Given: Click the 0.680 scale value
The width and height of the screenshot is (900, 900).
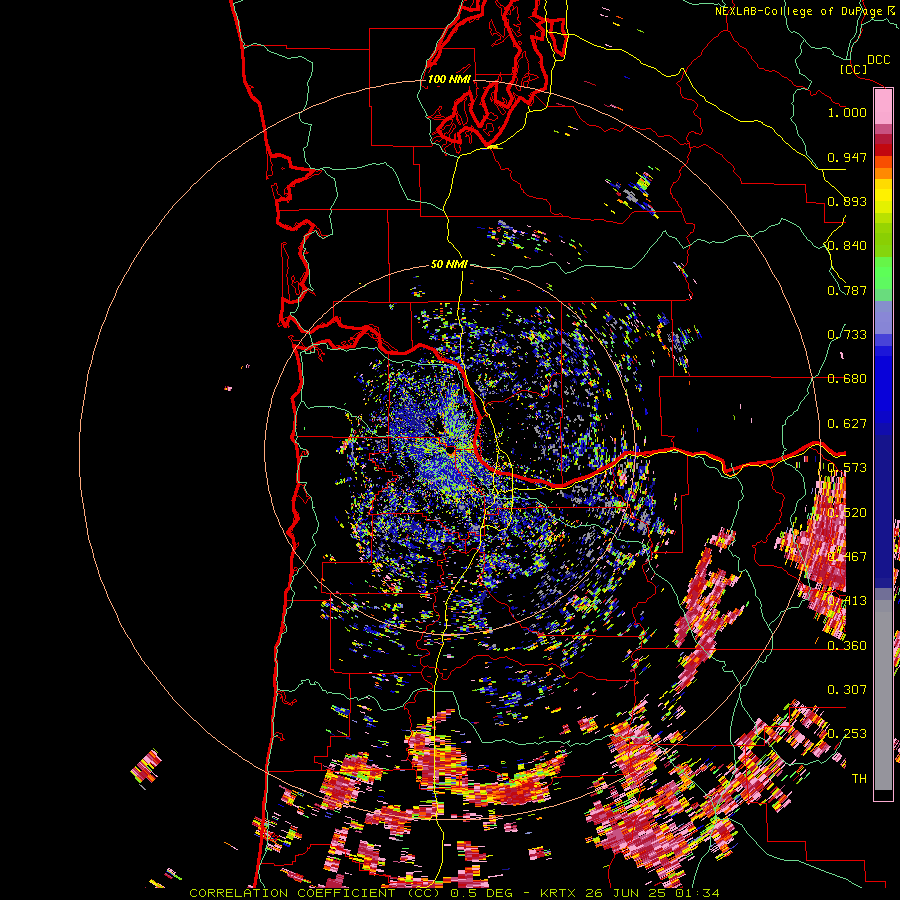Looking at the screenshot, I should 847,379.
